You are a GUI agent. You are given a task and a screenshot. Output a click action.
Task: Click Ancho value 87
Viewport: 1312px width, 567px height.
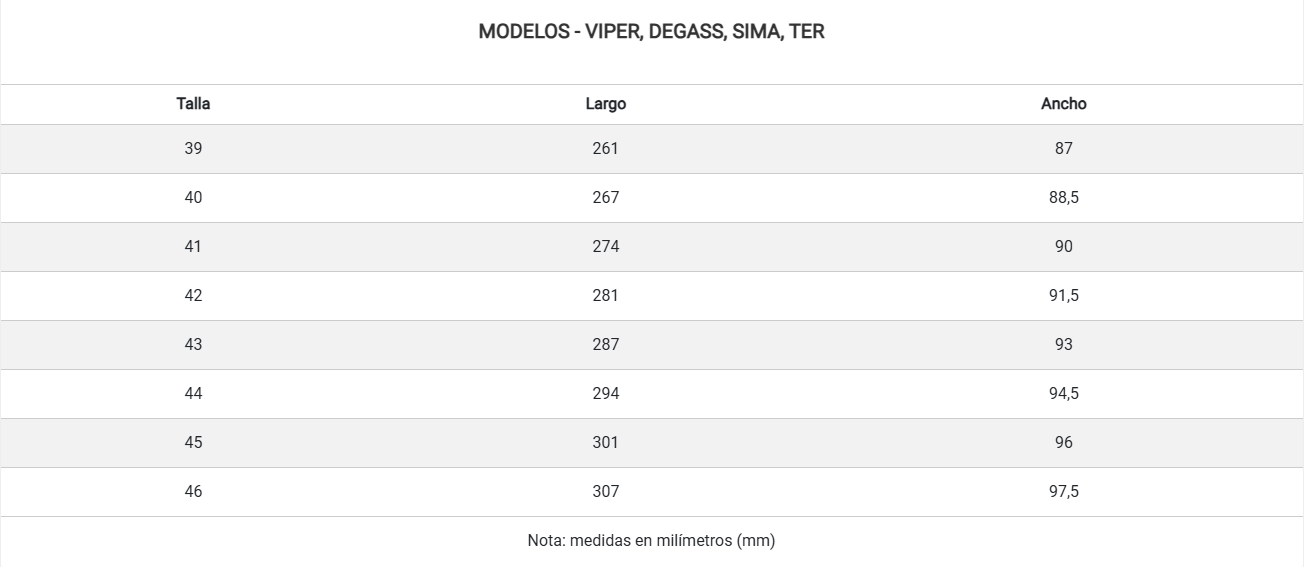[x=1063, y=148]
